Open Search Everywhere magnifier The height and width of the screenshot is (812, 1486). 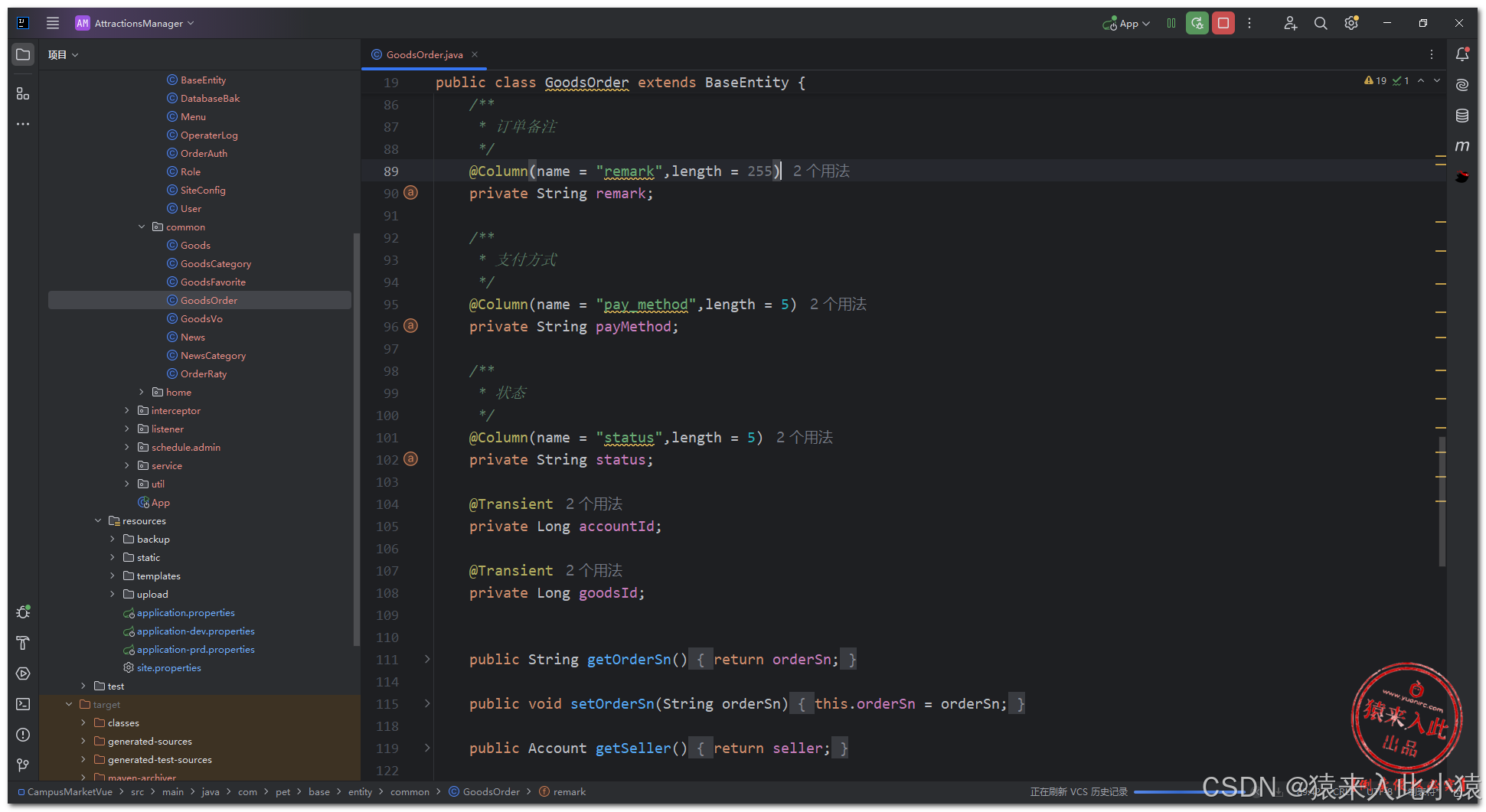(1321, 23)
